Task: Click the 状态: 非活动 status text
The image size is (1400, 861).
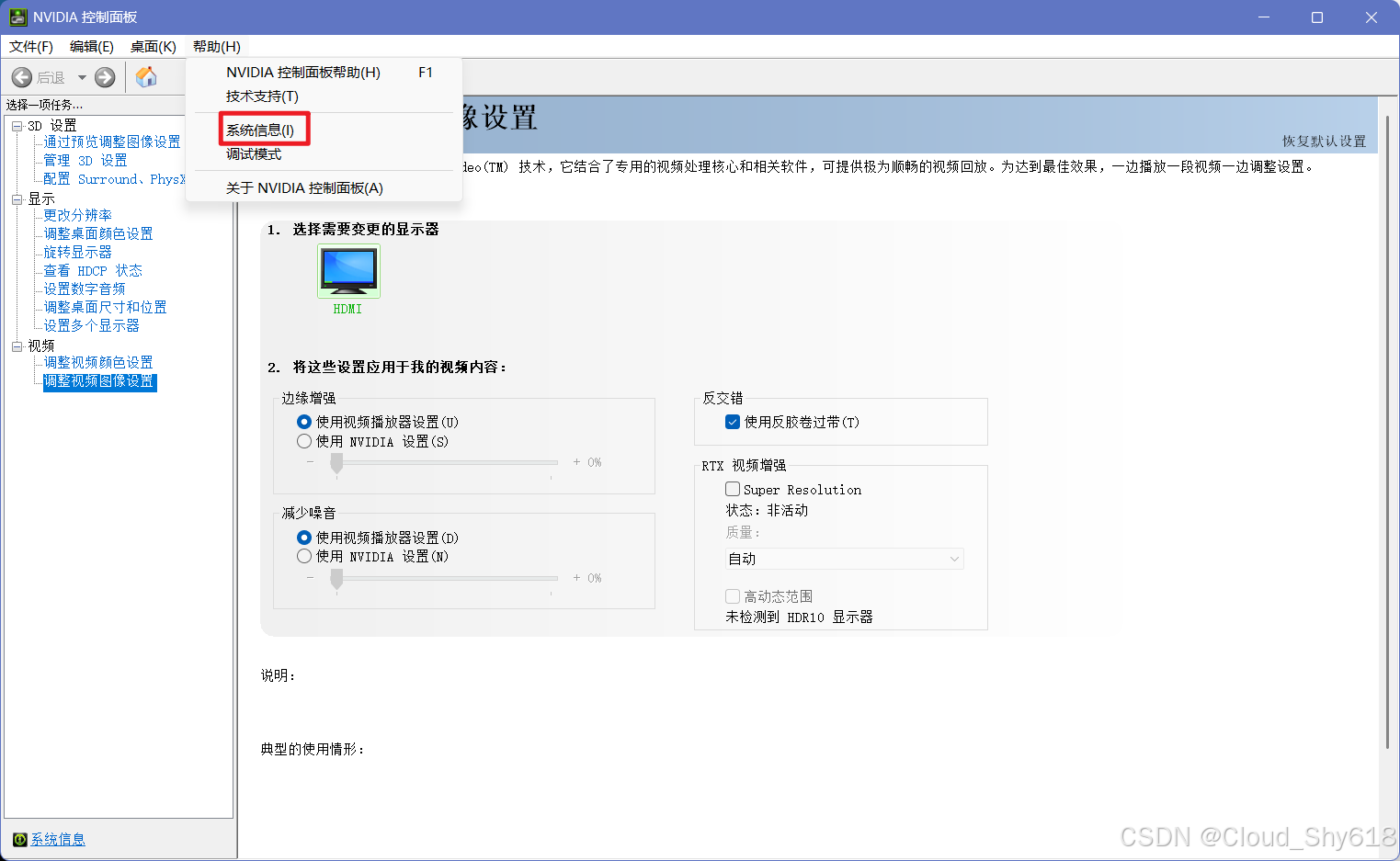Action: (x=767, y=510)
